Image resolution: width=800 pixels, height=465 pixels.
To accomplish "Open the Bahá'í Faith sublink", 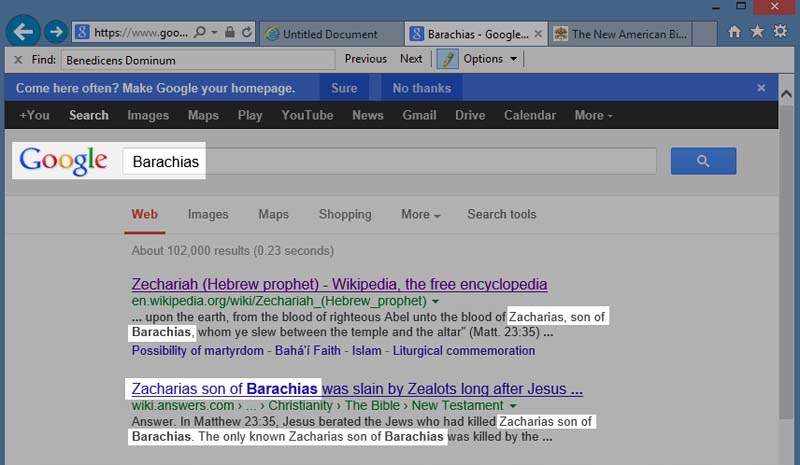I will pos(308,351).
